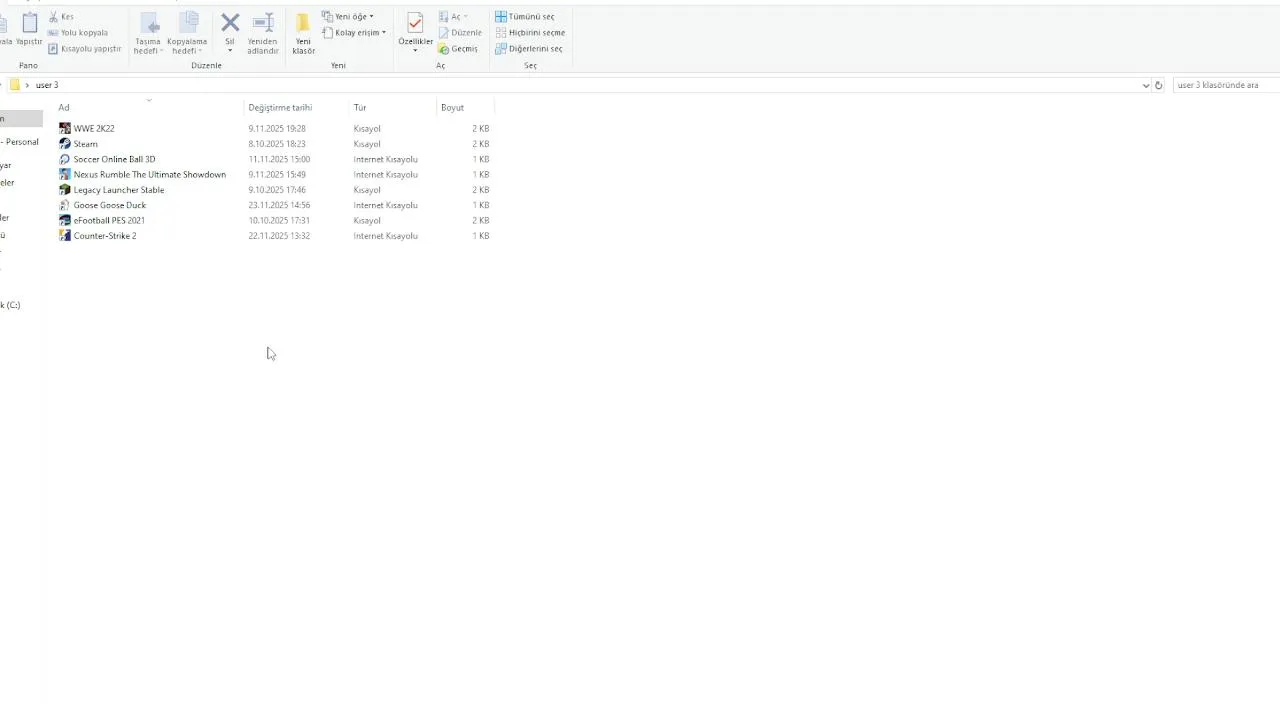This screenshot has height=720, width=1280.
Task: Open the Taşıma hedefi move-to menu
Action: 148,34
